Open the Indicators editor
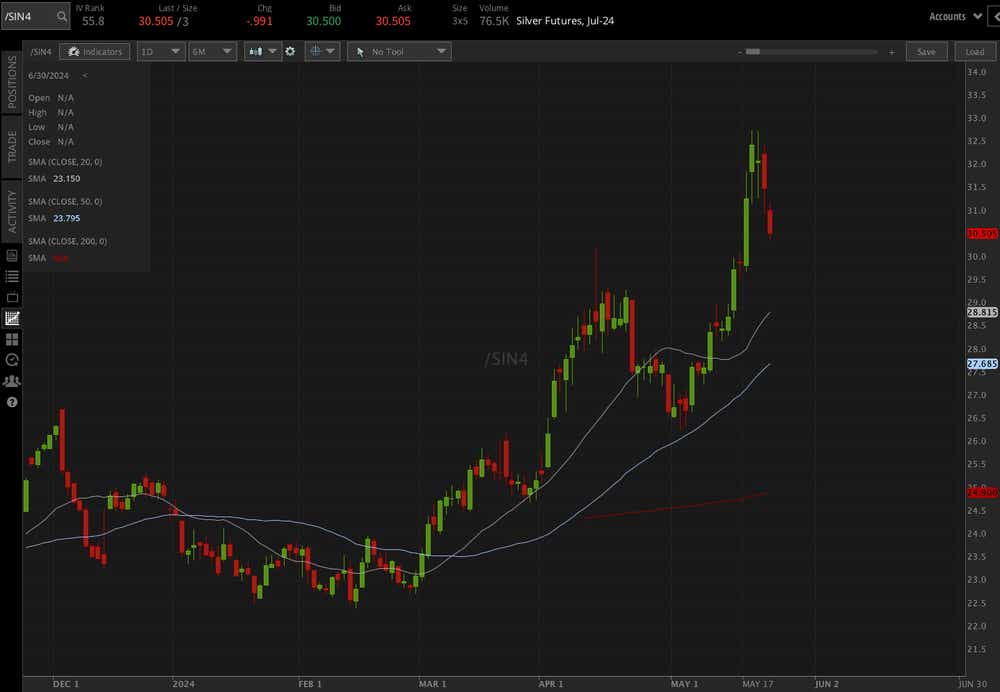This screenshot has height=692, width=1000. pos(94,51)
